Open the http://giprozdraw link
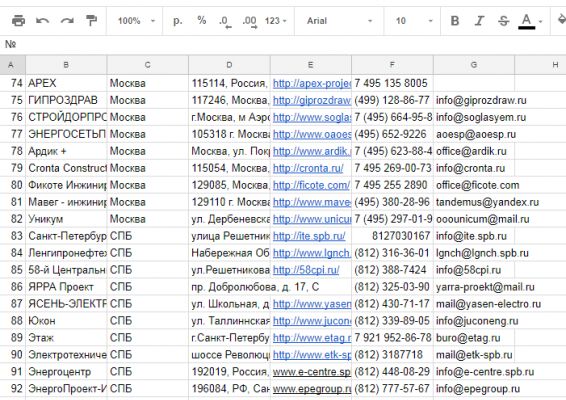The height and width of the screenshot is (400, 566). coord(312,100)
